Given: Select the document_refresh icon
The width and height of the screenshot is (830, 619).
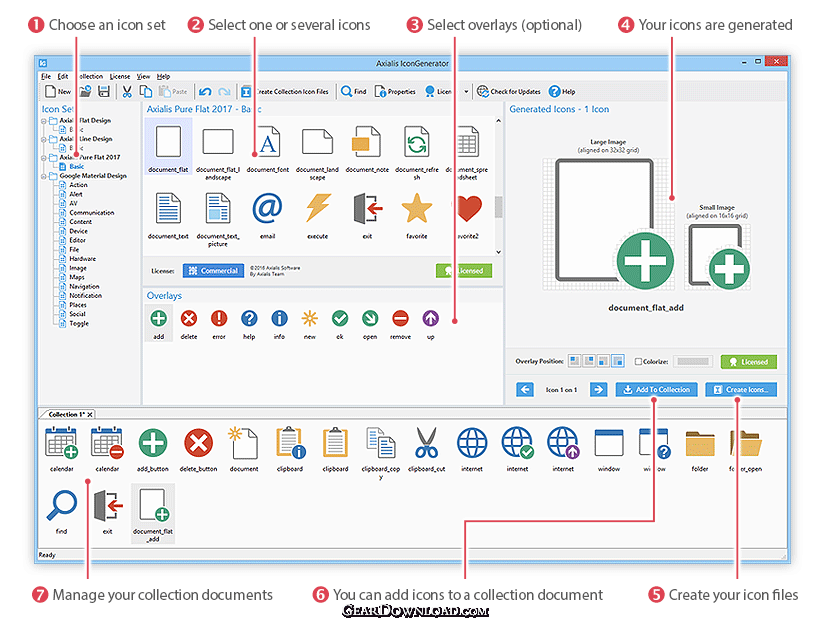Looking at the screenshot, I should 417,152.
